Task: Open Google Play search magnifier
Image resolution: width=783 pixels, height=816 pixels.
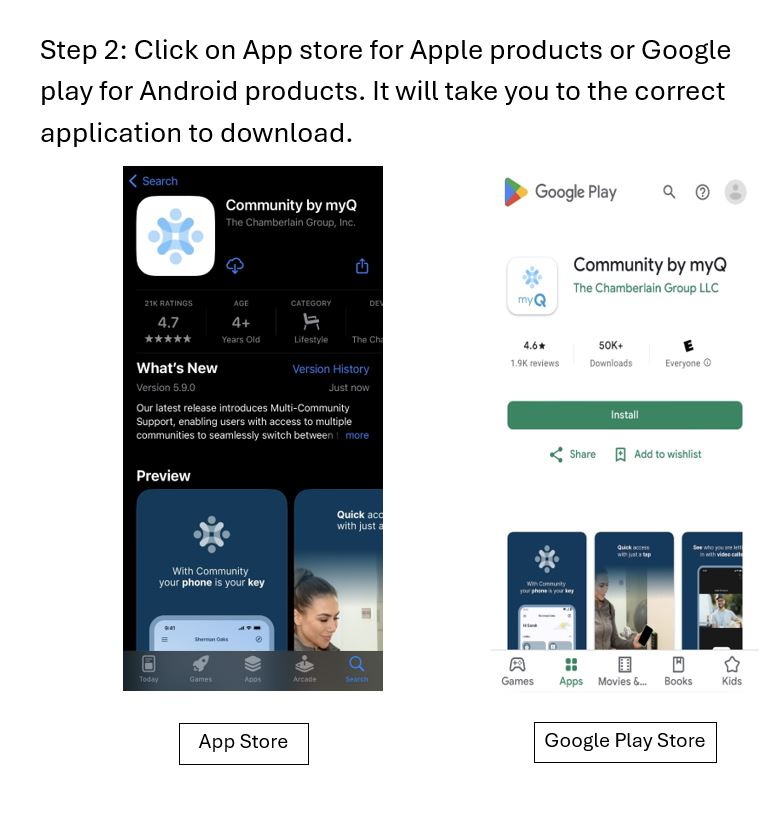Action: (669, 192)
